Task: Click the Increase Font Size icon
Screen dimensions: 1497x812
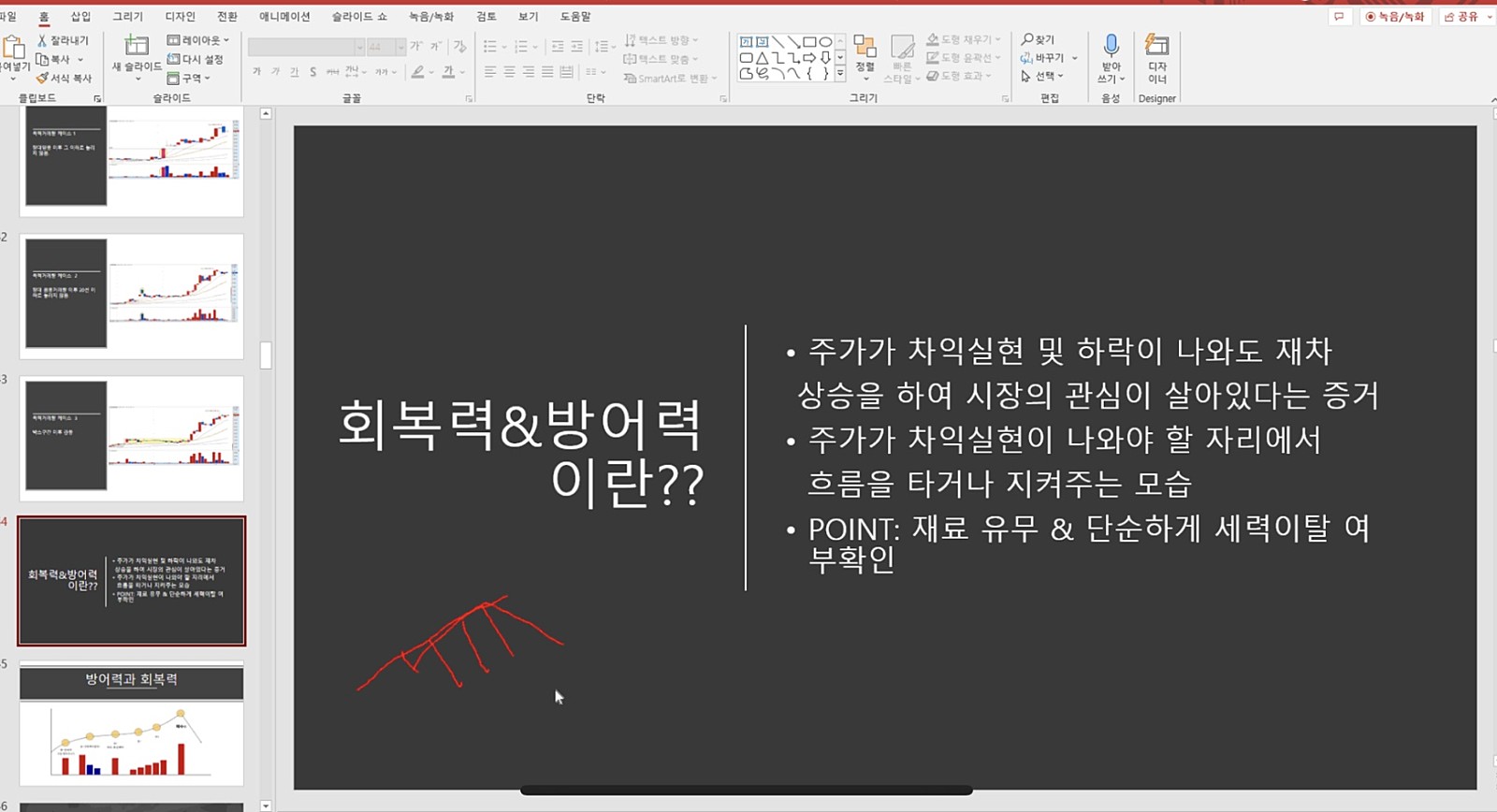Action: [415, 46]
